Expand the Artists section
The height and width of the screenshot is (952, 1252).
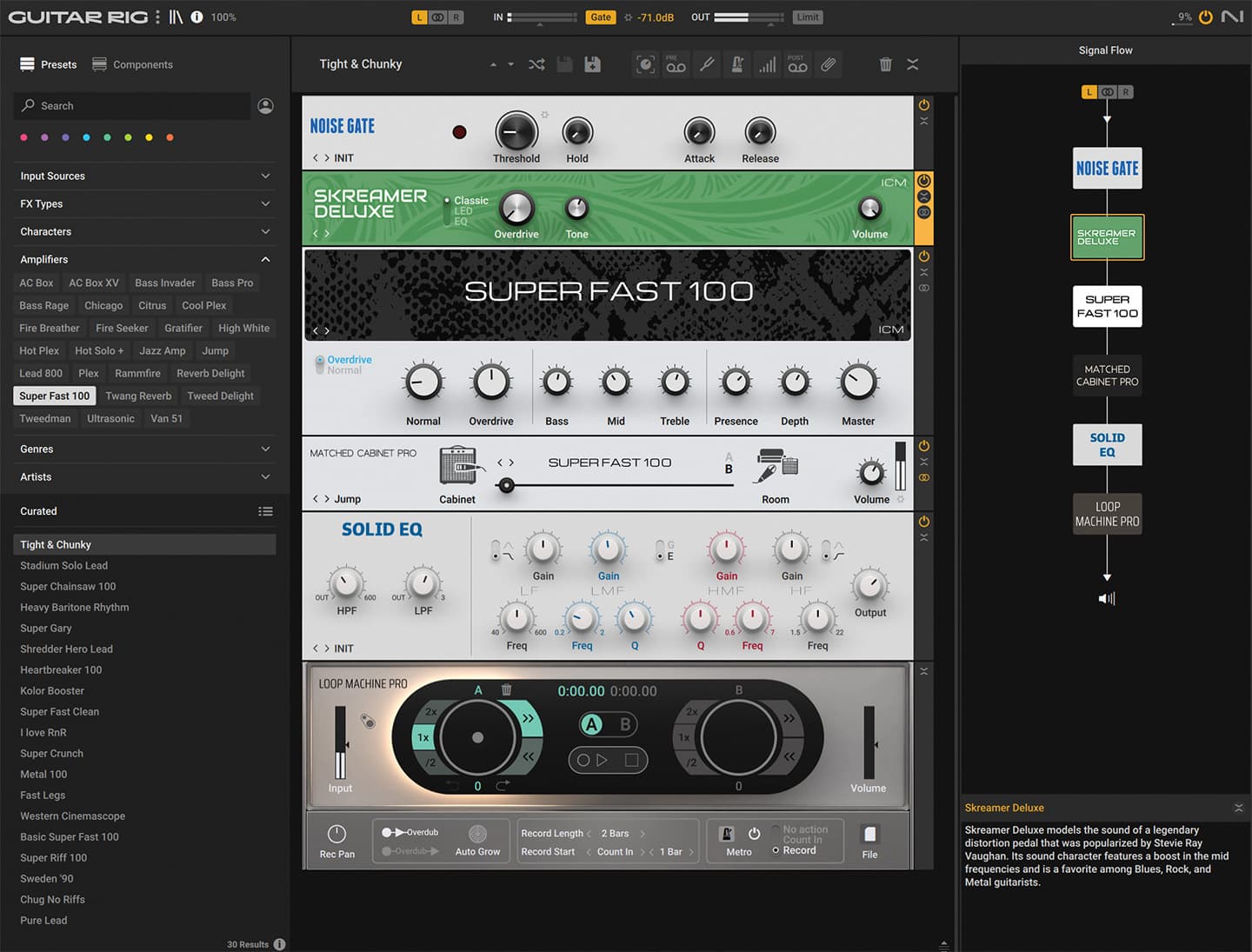tap(145, 476)
